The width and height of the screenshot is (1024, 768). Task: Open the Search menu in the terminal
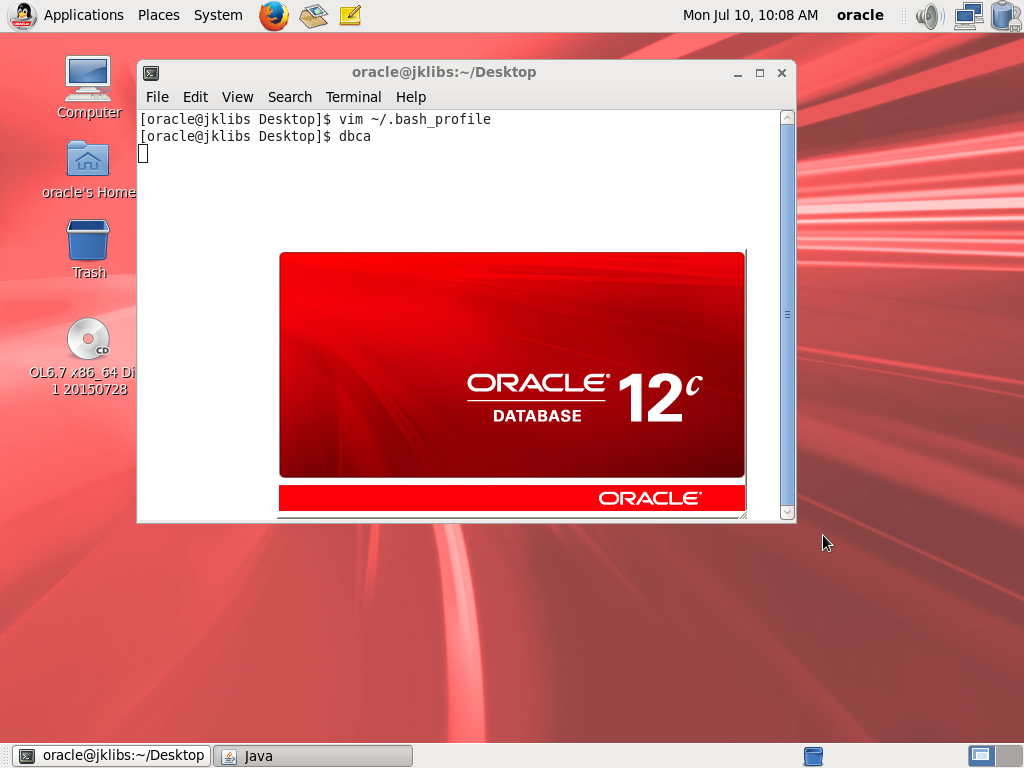[x=290, y=97]
